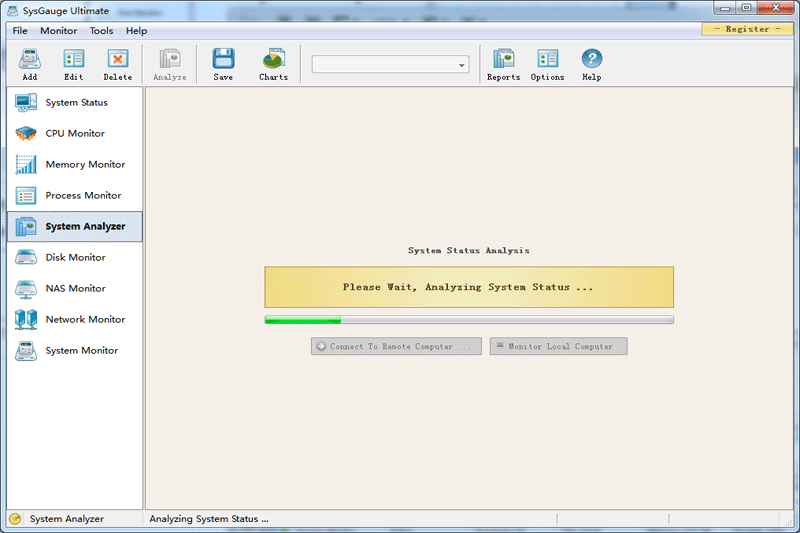Open the Charts pie icon
800x533 pixels.
273,59
